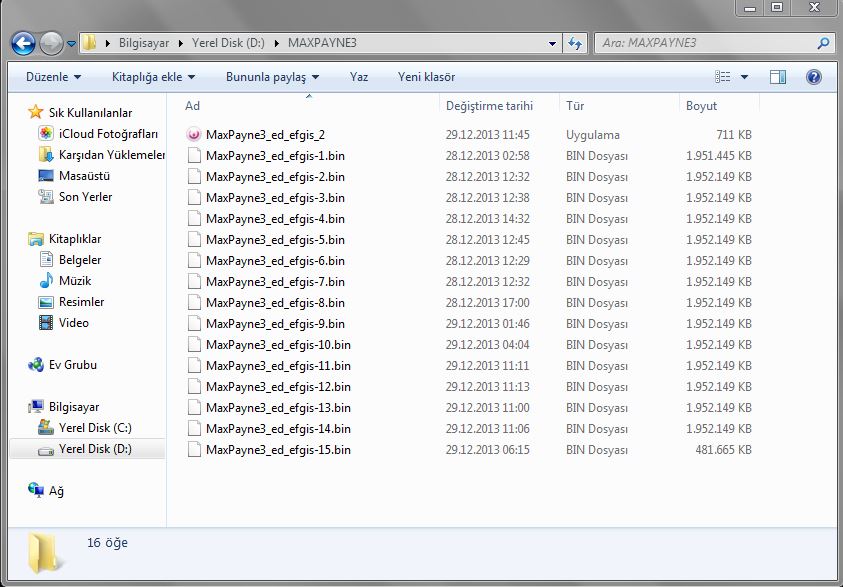Screen dimensions: 843x587
Task: Create a Yeni klasör
Action: pyautogui.click(x=426, y=77)
